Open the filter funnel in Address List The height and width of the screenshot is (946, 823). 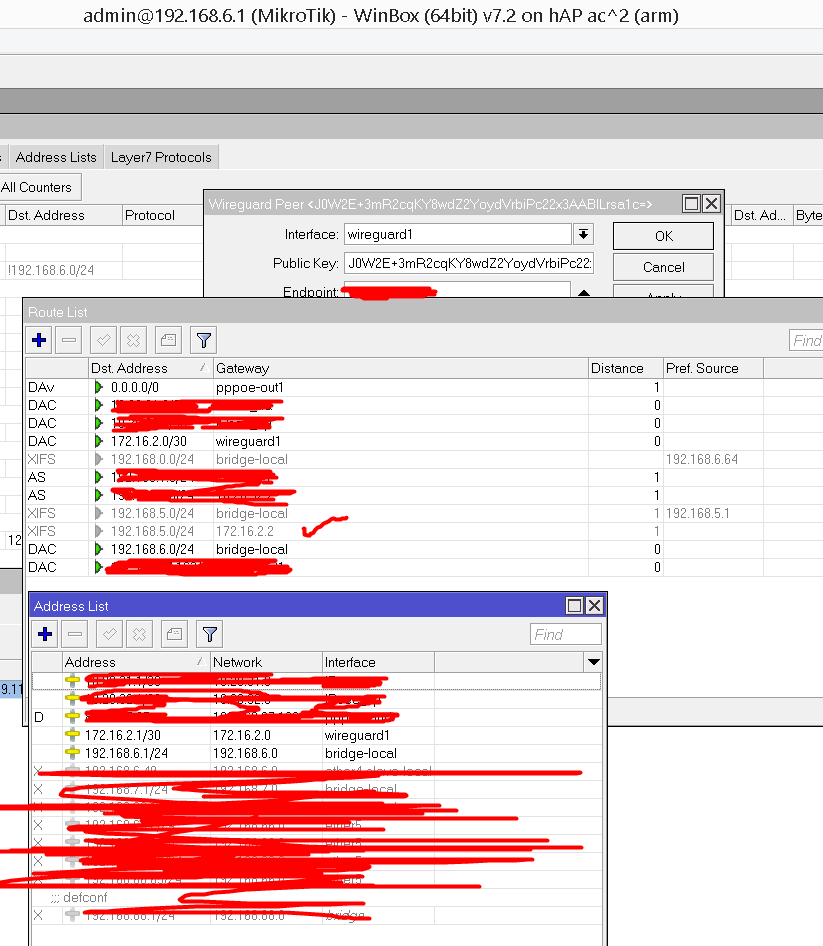(209, 634)
